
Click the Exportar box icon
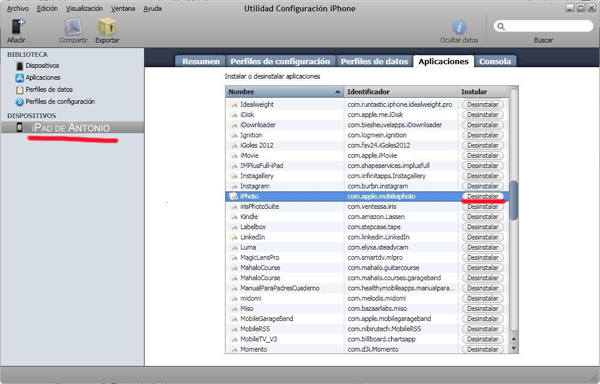(107, 27)
